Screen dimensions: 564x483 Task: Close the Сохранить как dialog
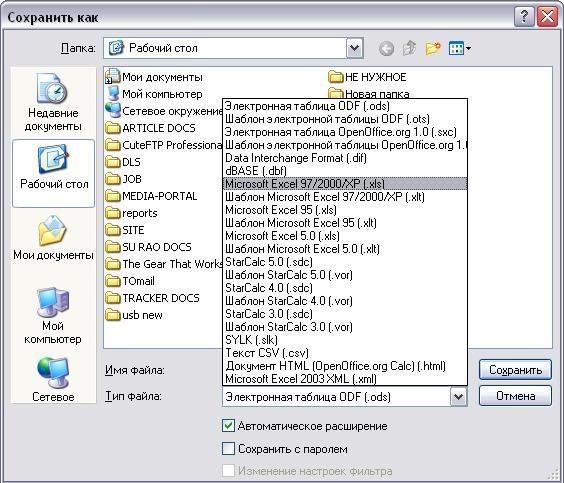coord(547,17)
